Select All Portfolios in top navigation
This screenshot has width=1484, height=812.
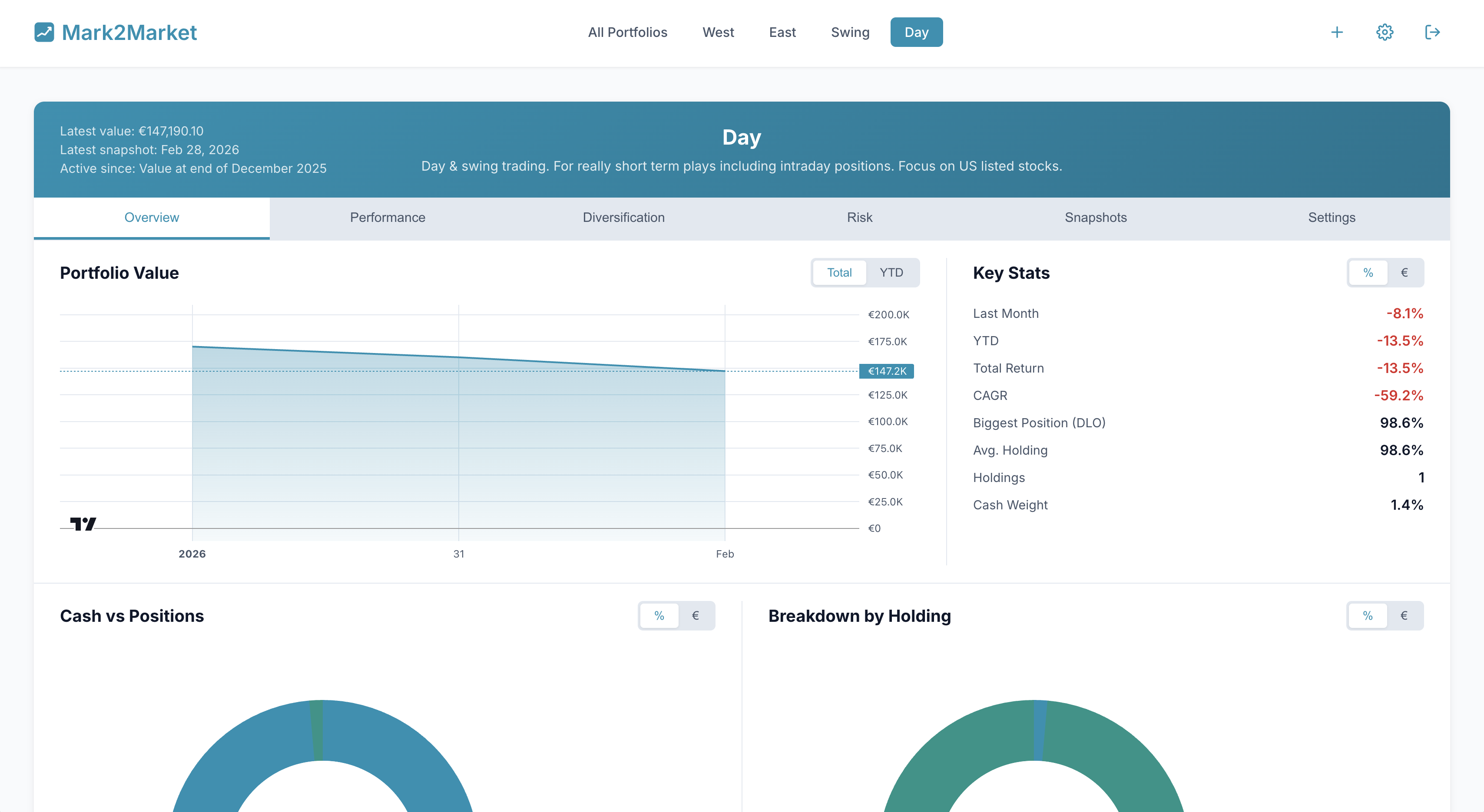627,32
